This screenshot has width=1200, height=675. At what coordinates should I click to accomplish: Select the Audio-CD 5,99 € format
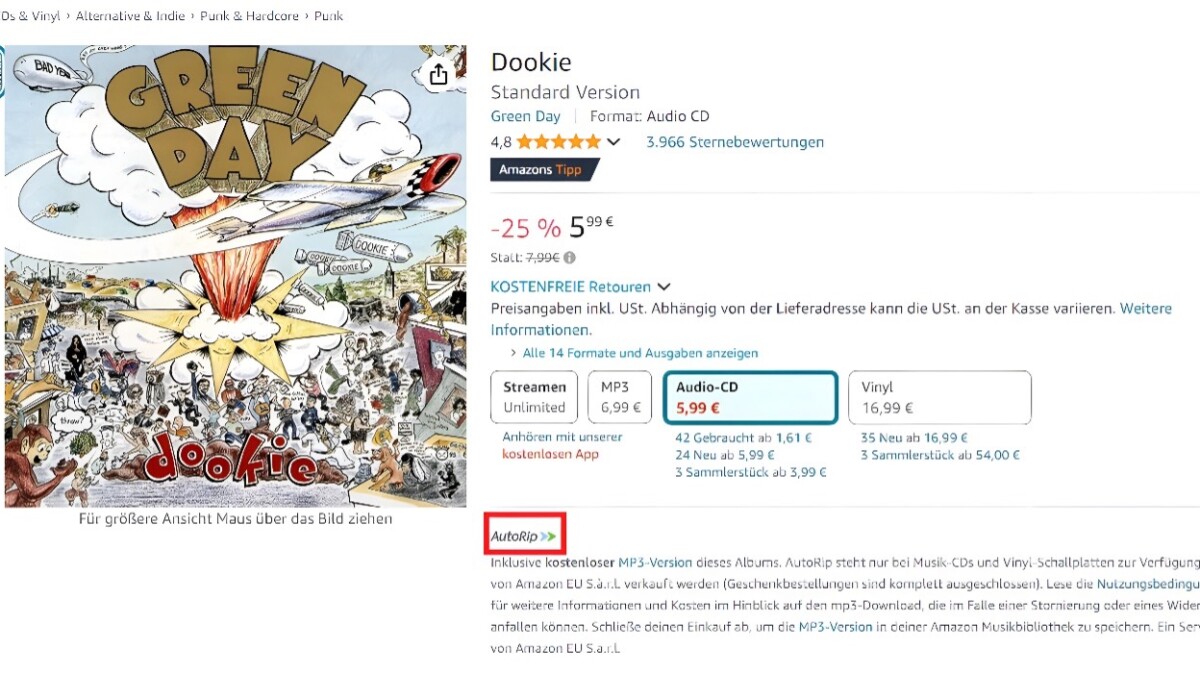coord(750,397)
